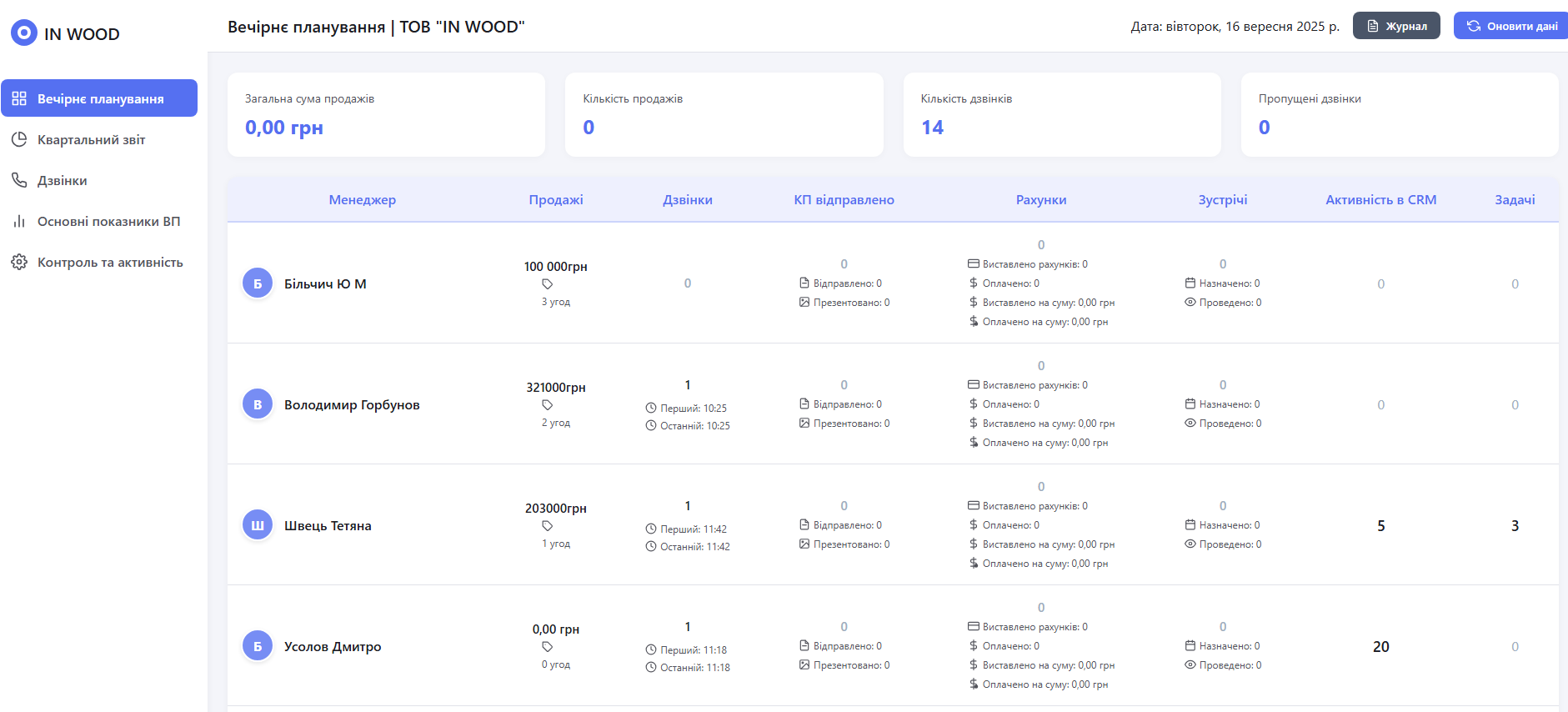Select Вечірнє планування in the sidebar

click(x=99, y=98)
